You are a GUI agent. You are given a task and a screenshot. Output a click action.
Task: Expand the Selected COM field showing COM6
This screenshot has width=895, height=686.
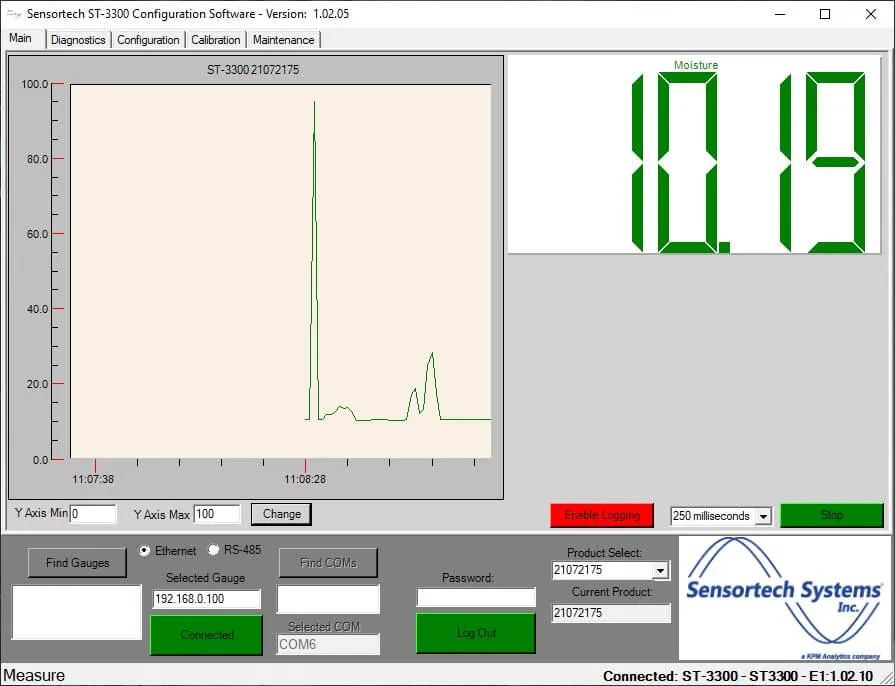point(327,644)
